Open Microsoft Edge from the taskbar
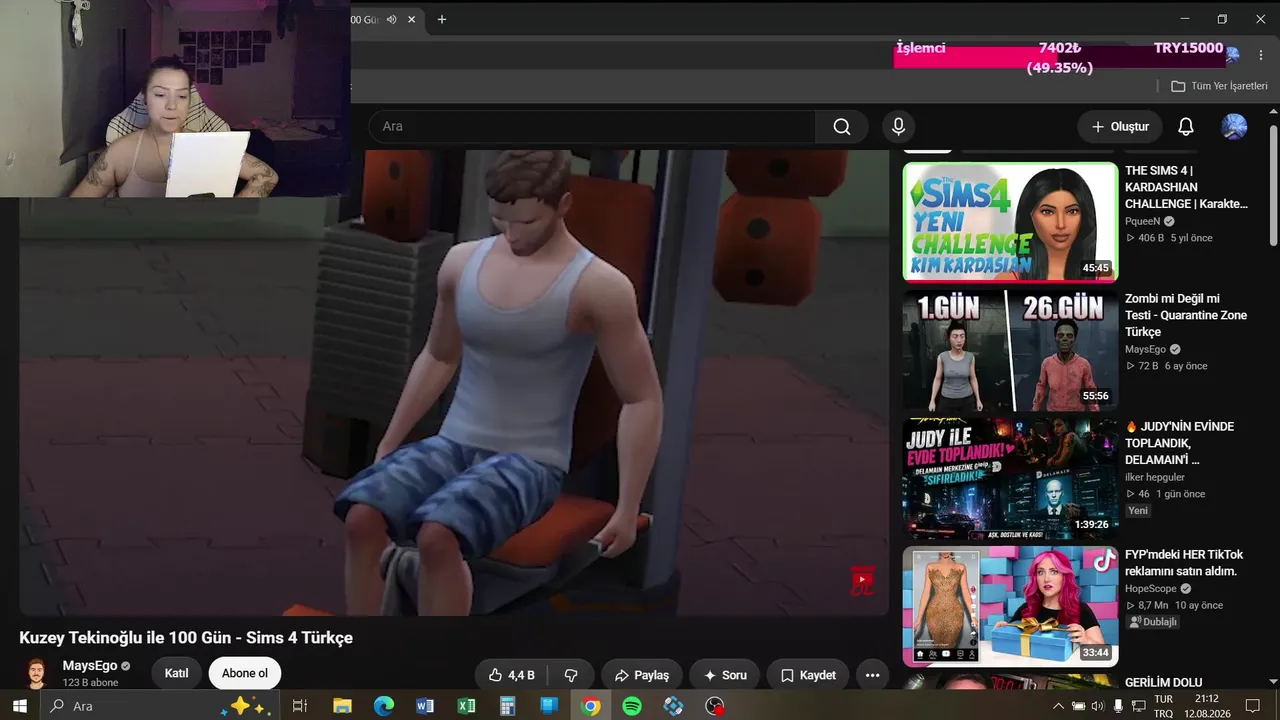The image size is (1280, 720). [x=384, y=706]
